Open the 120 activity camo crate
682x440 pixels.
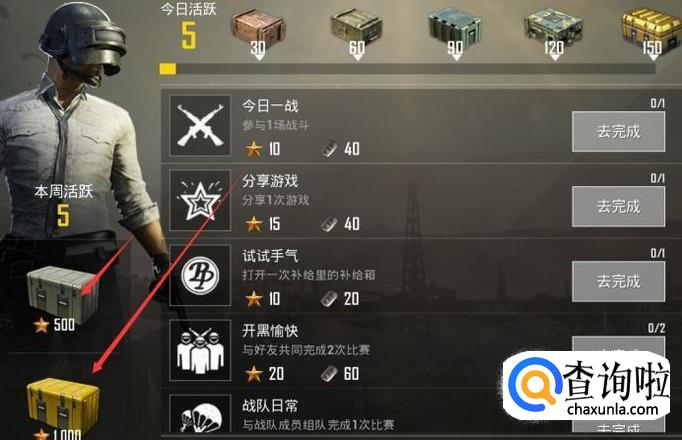[x=554, y=30]
